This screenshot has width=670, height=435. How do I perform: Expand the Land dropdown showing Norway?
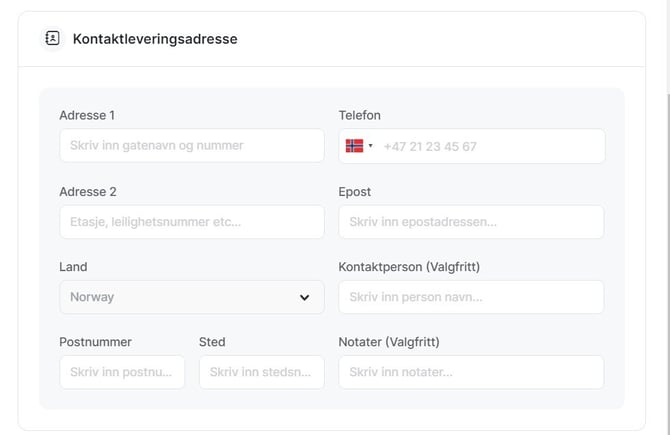click(192, 297)
